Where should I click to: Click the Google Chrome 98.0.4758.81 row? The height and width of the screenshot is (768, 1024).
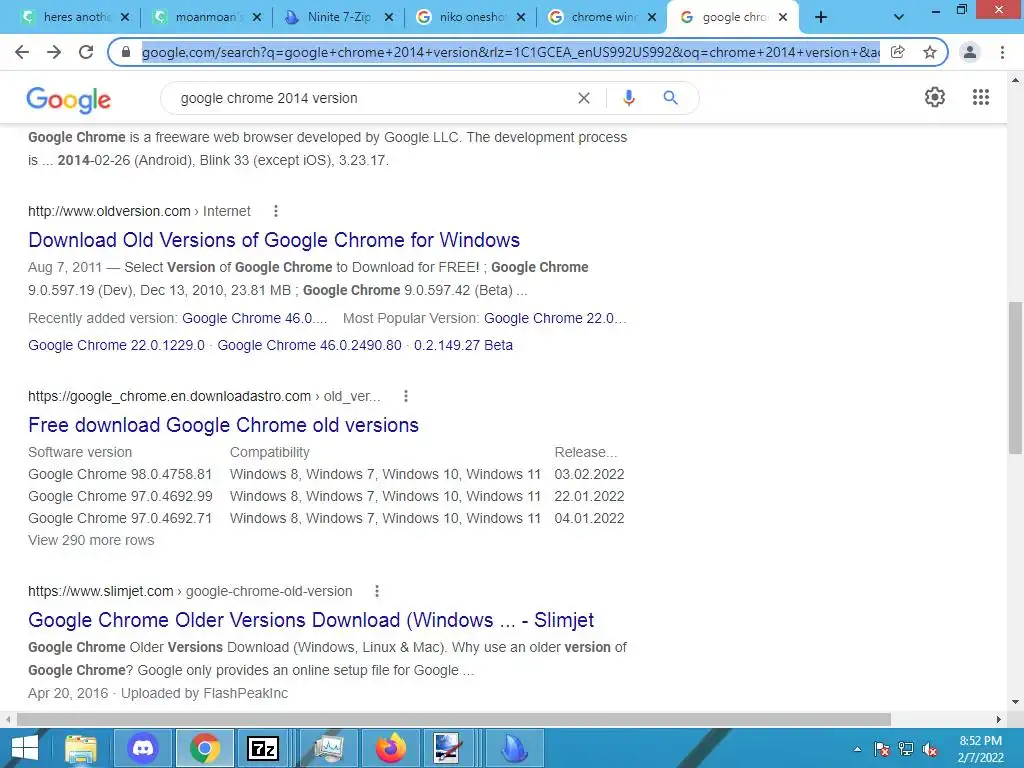tap(326, 474)
